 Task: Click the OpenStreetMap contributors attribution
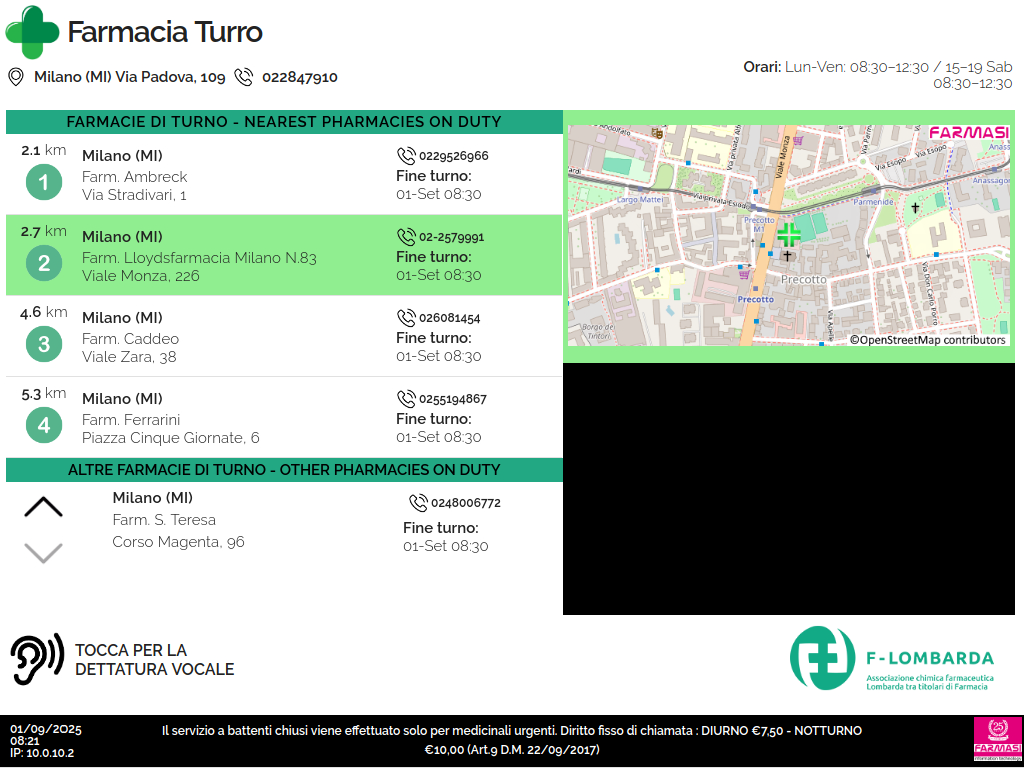pyautogui.click(x=927, y=340)
